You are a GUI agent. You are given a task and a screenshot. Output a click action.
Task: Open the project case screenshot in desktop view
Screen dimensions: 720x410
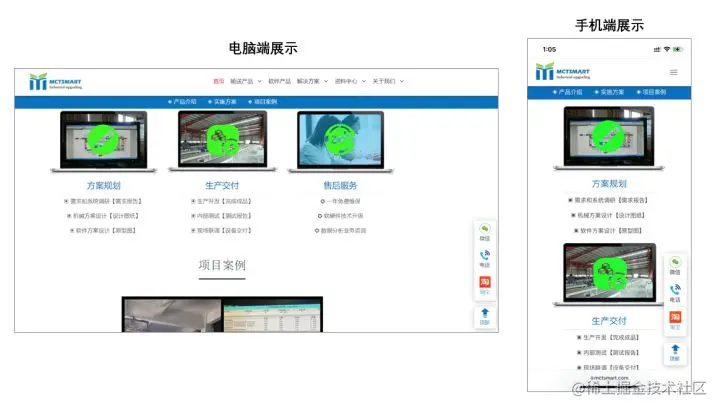coord(222,314)
